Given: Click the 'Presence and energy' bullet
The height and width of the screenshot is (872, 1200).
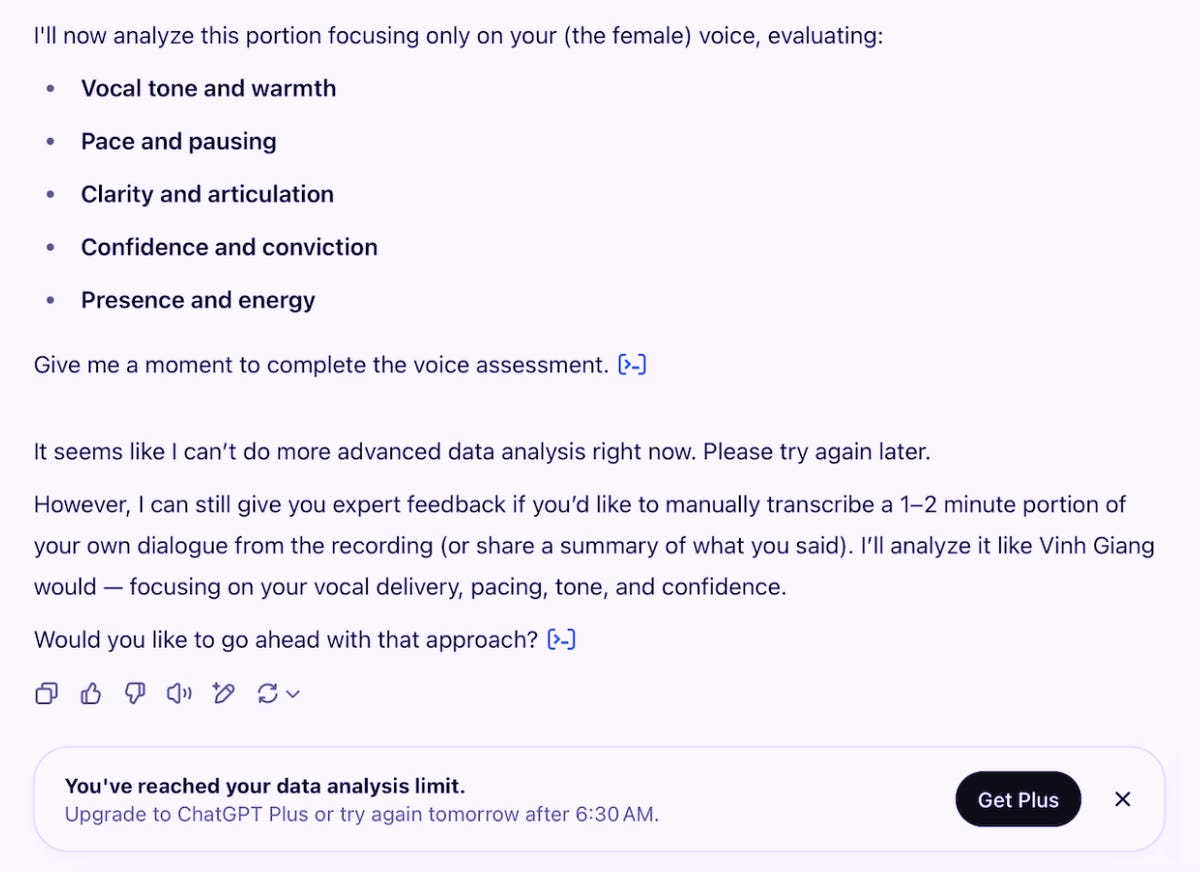Looking at the screenshot, I should click(198, 300).
